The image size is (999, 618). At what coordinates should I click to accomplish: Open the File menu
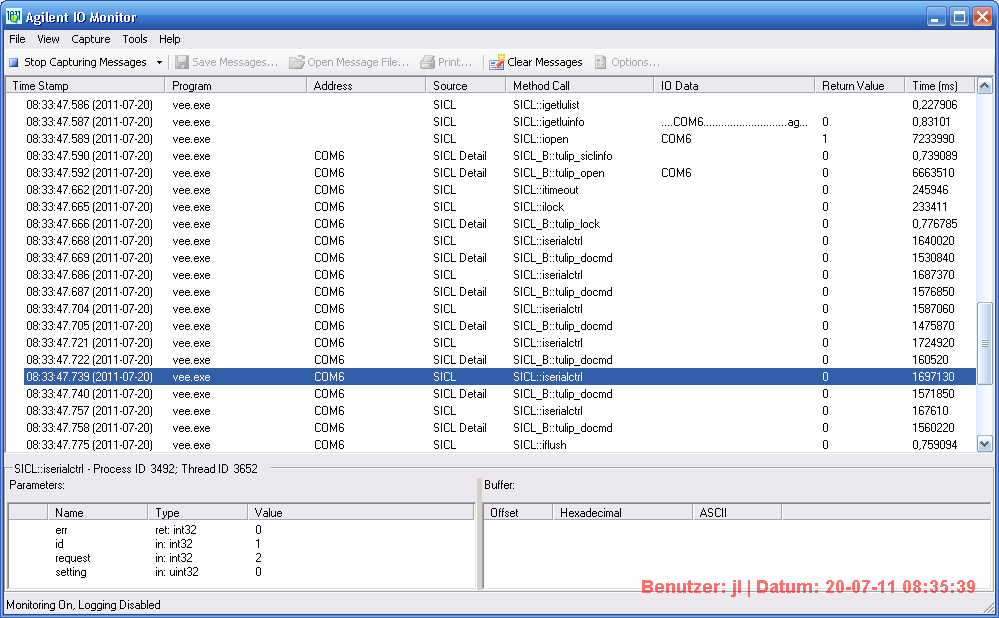pos(17,39)
